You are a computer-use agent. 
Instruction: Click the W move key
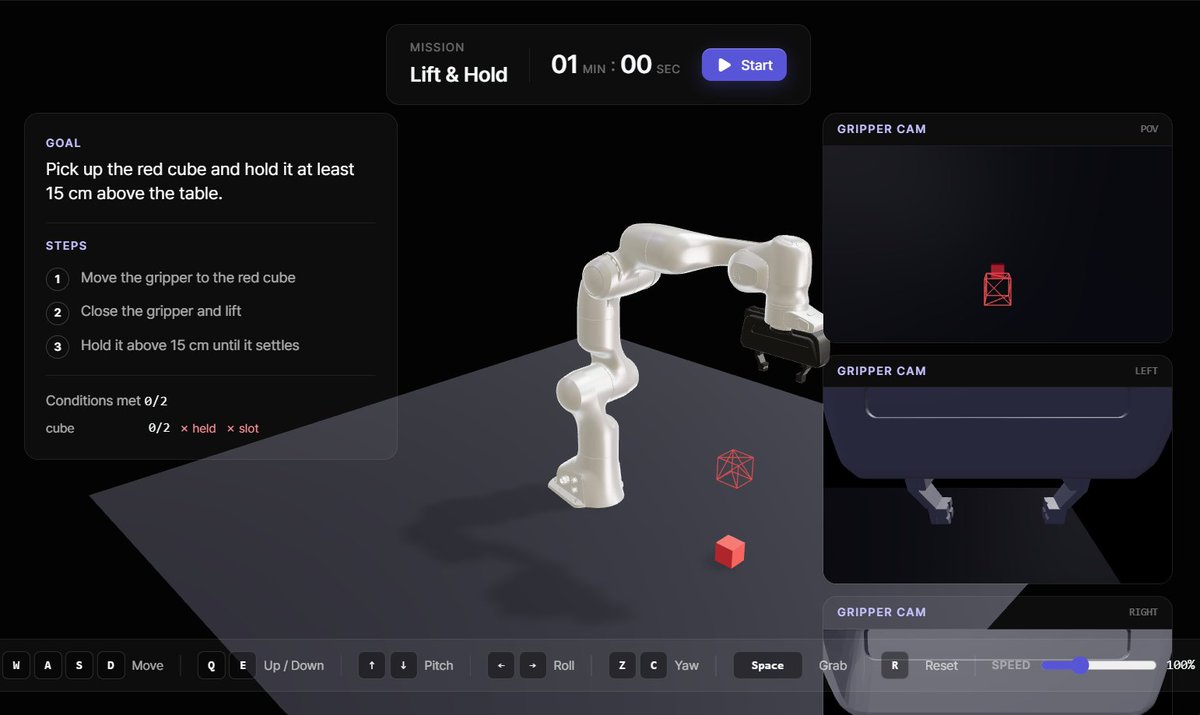tap(16, 665)
